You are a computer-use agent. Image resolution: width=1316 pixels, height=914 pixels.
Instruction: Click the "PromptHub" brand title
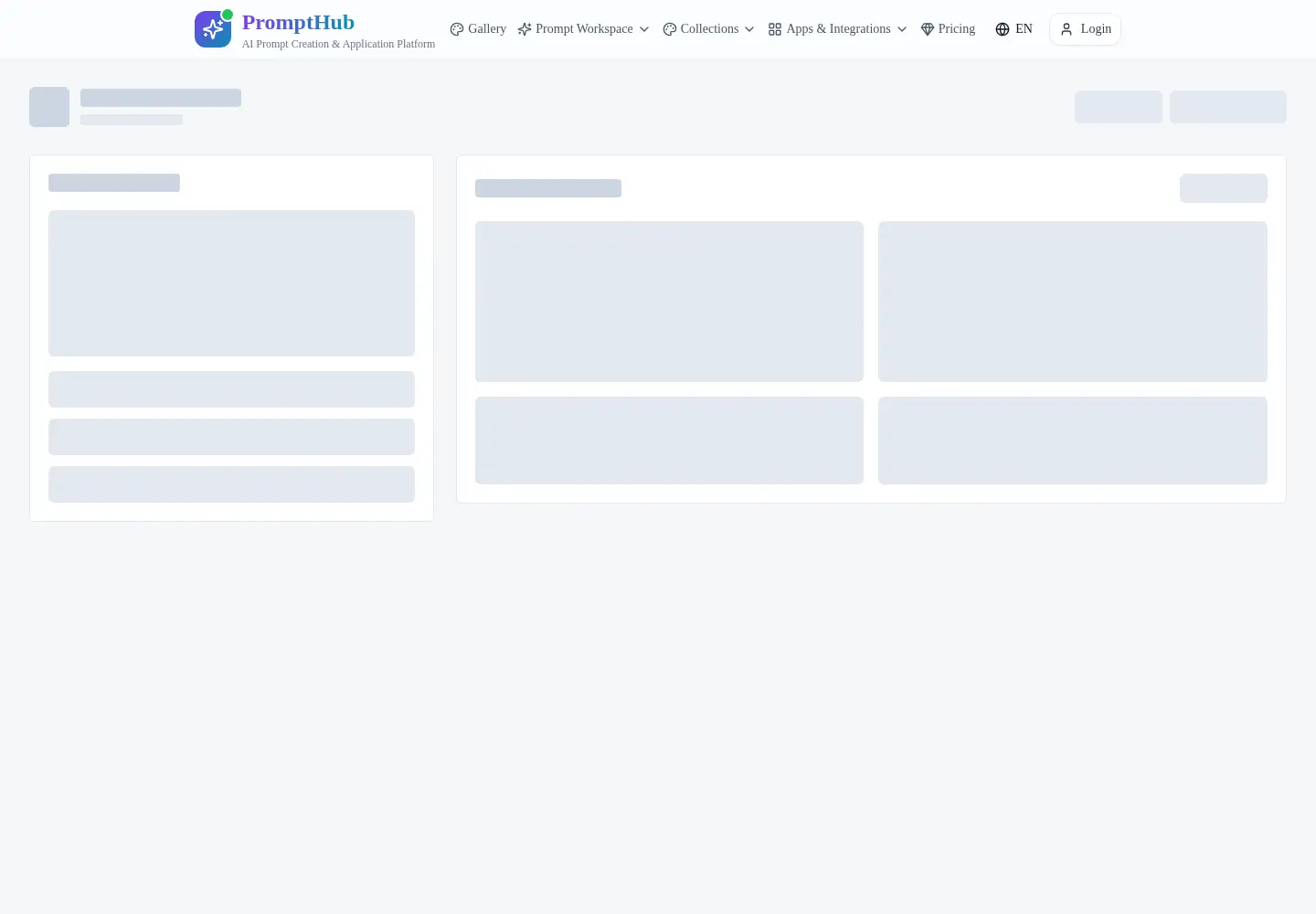pyautogui.click(x=298, y=22)
